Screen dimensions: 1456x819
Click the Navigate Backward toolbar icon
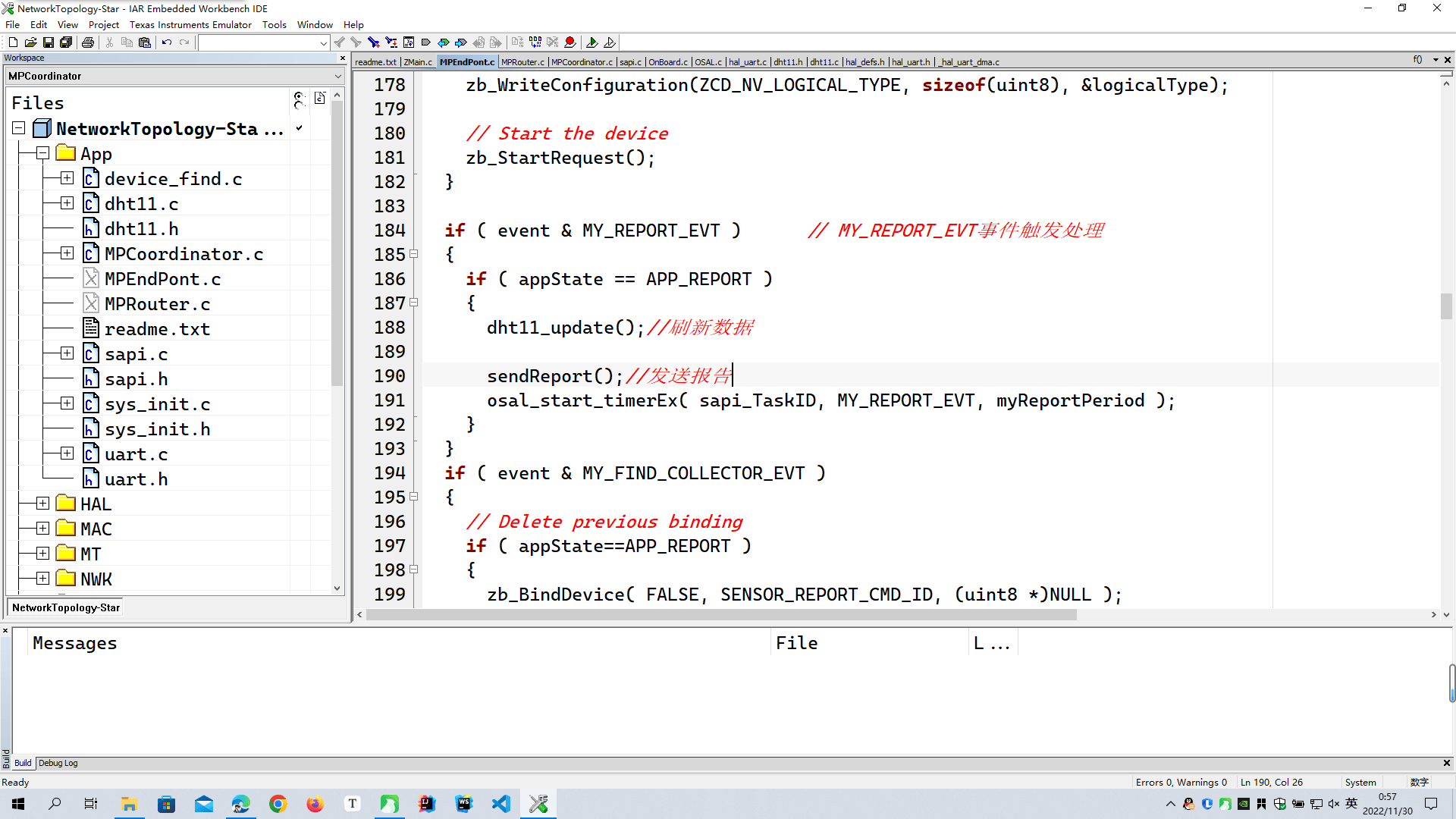click(x=479, y=42)
